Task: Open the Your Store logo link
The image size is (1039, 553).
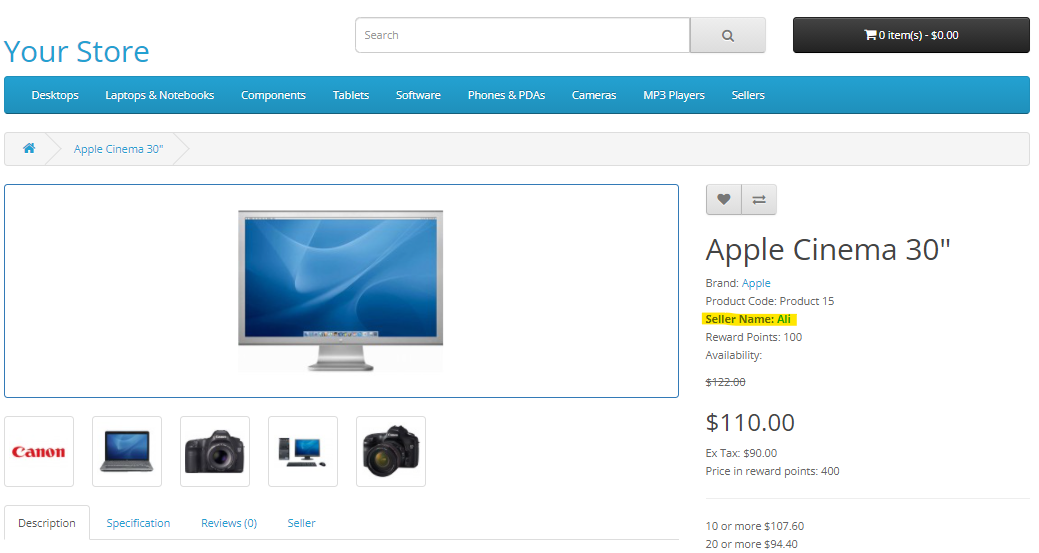Action: 77,51
